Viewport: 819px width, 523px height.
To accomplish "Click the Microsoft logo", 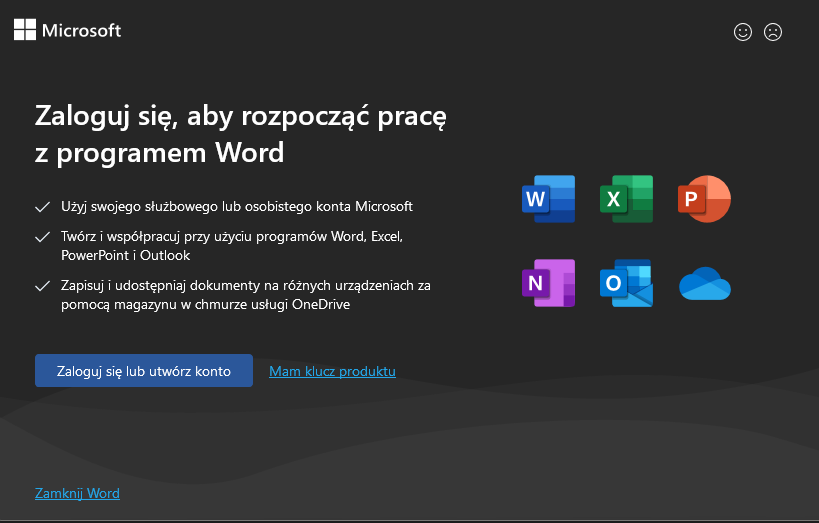I will point(67,30).
